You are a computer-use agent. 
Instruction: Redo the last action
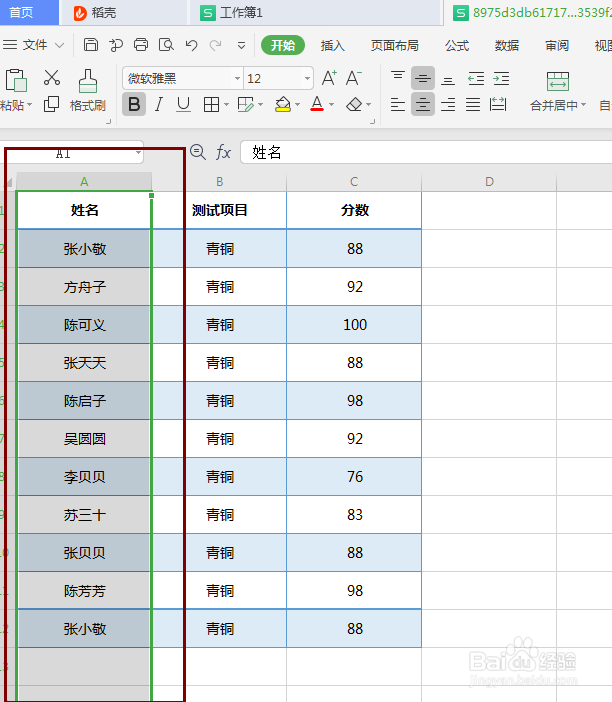click(x=216, y=45)
